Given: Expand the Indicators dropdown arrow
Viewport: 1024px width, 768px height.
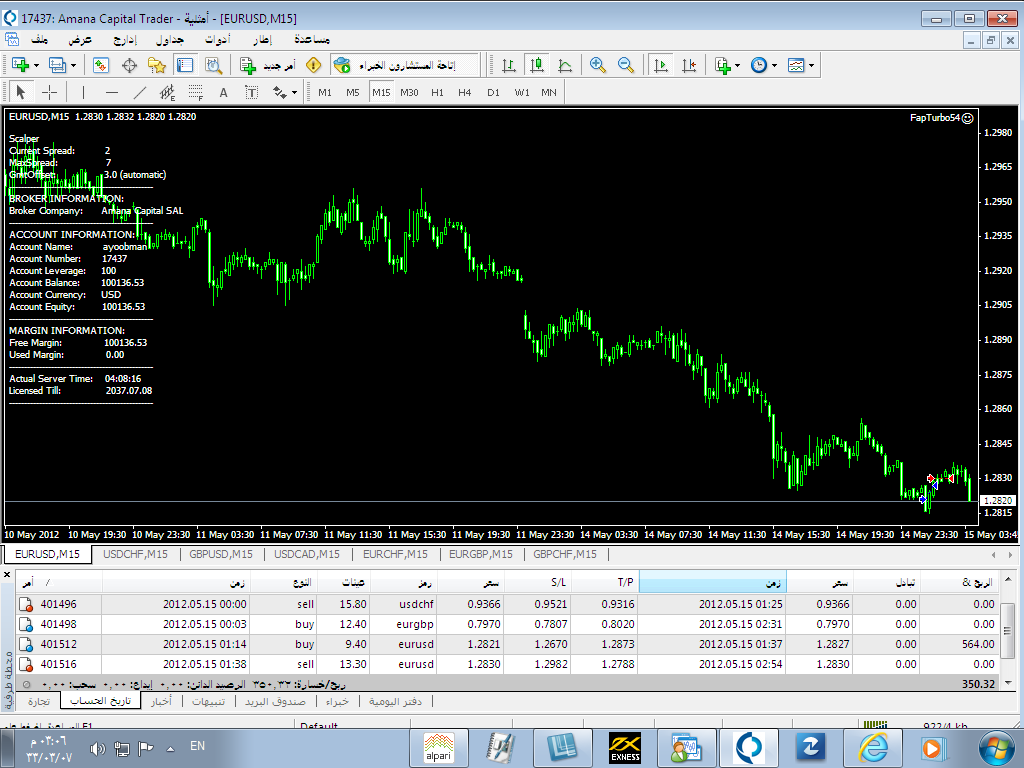Looking at the screenshot, I should tap(737, 65).
